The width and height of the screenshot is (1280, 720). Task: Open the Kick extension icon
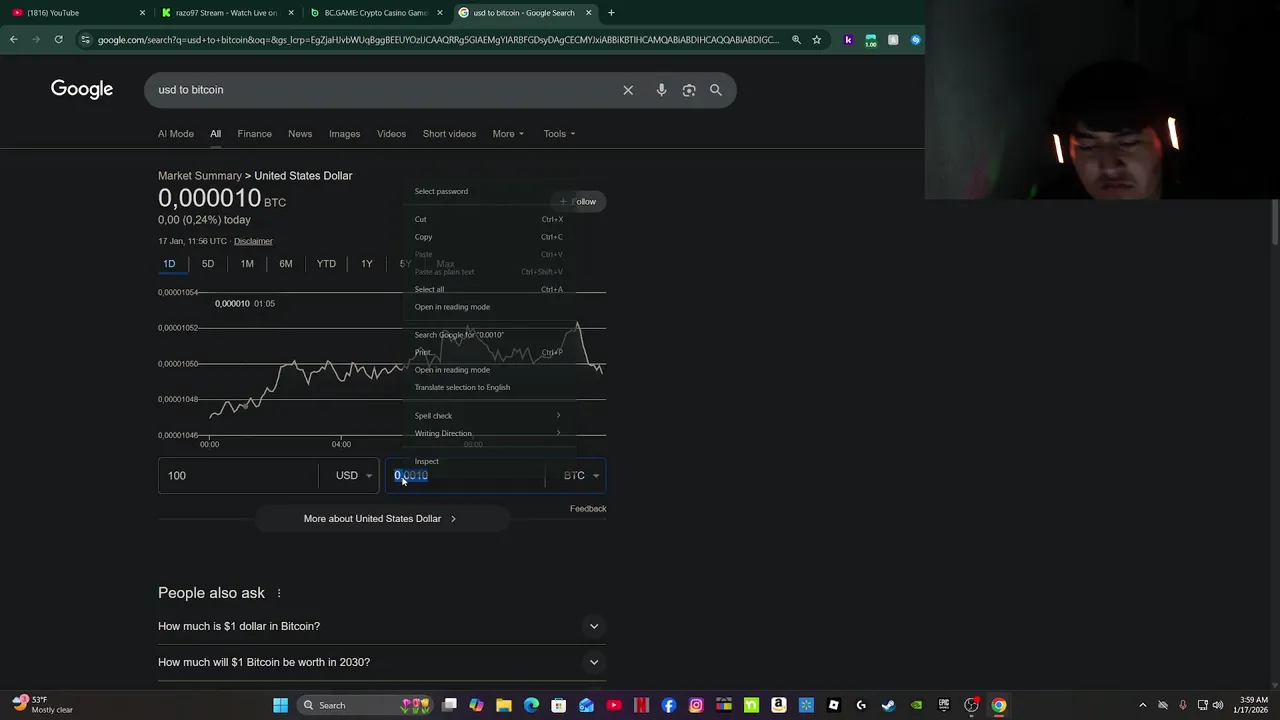849,40
